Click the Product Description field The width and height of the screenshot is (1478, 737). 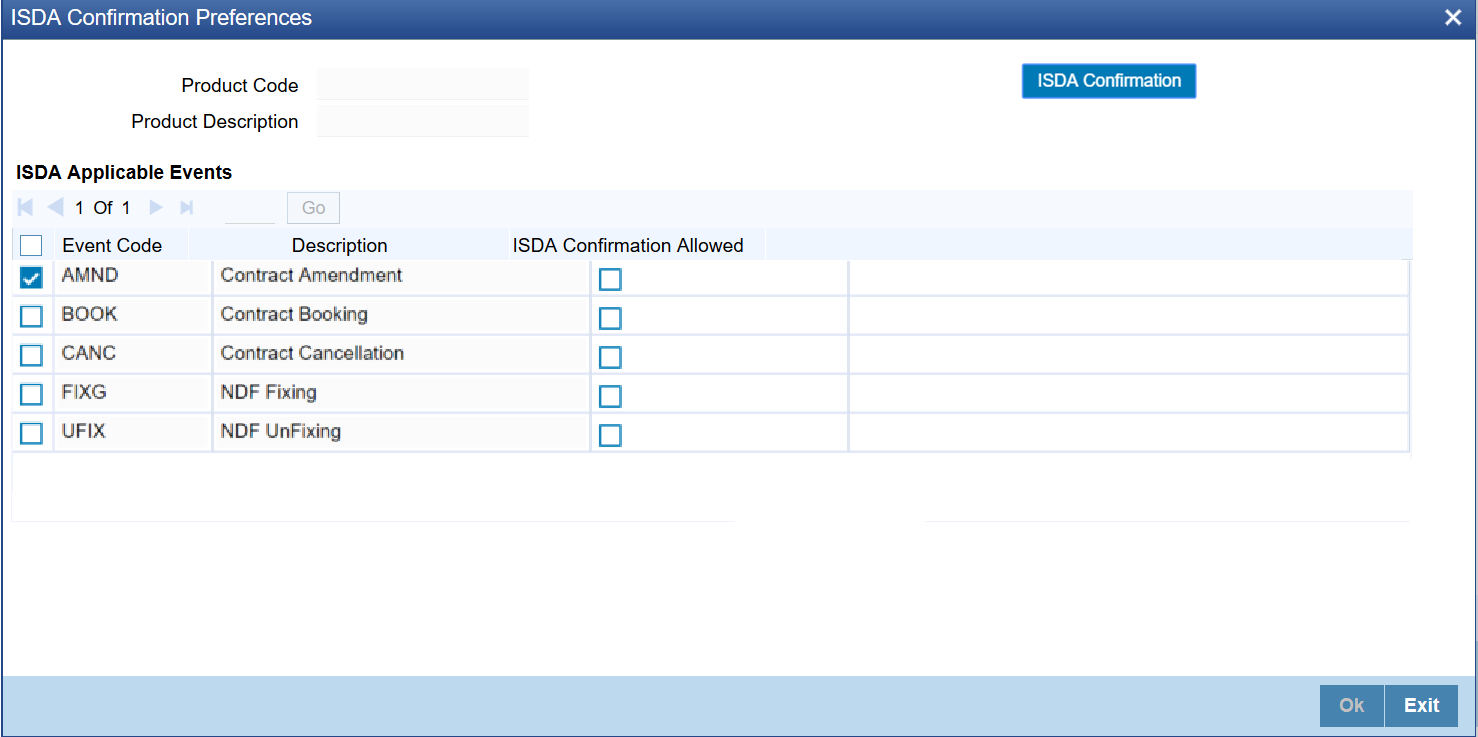pyautogui.click(x=422, y=121)
